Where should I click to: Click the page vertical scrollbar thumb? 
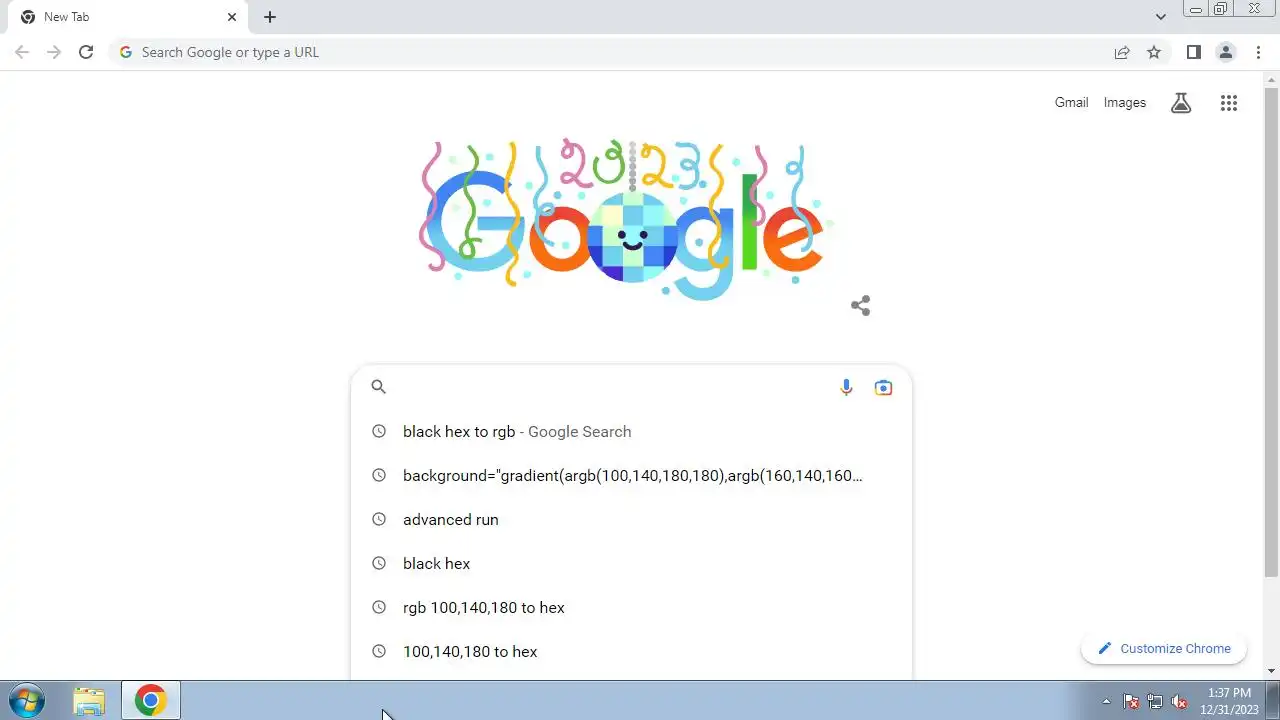point(1271,332)
